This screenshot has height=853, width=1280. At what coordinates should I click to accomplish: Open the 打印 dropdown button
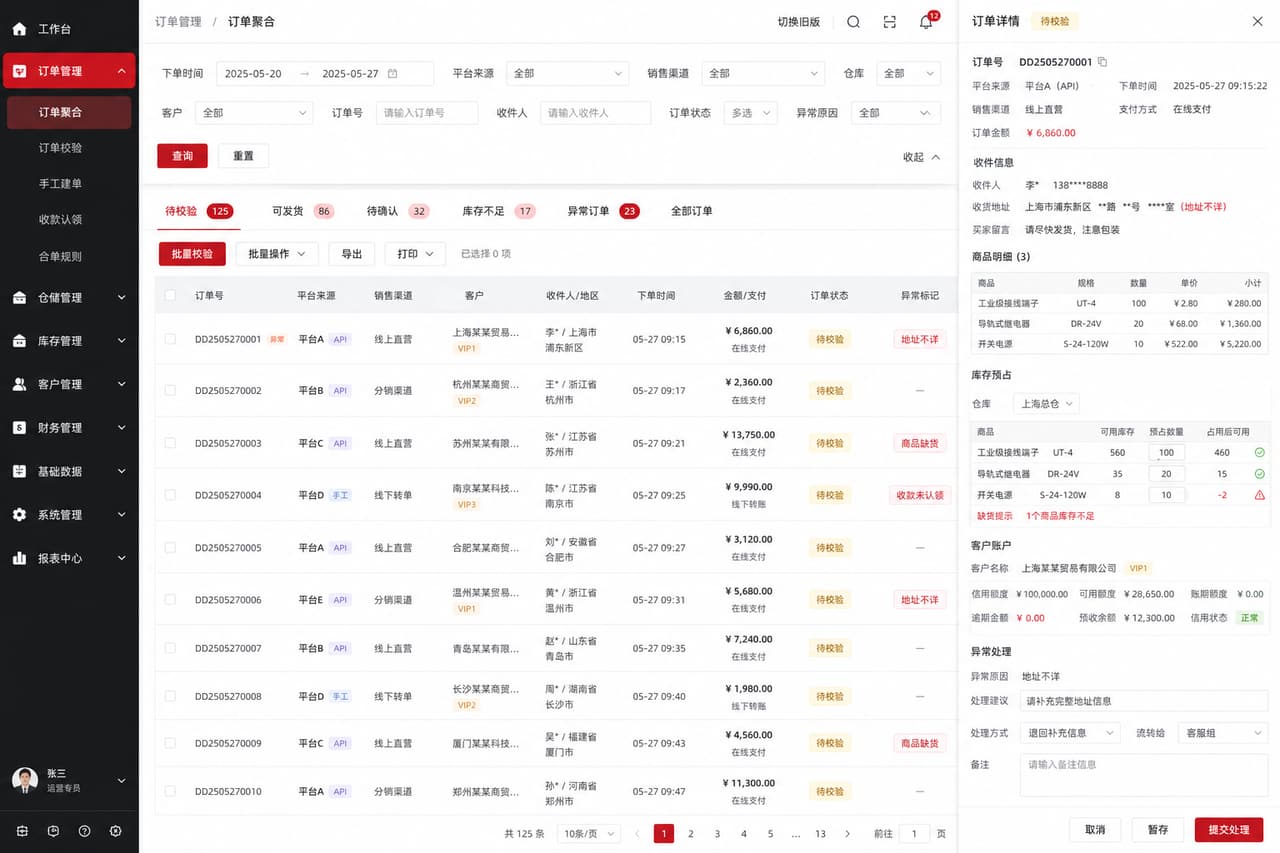click(415, 254)
